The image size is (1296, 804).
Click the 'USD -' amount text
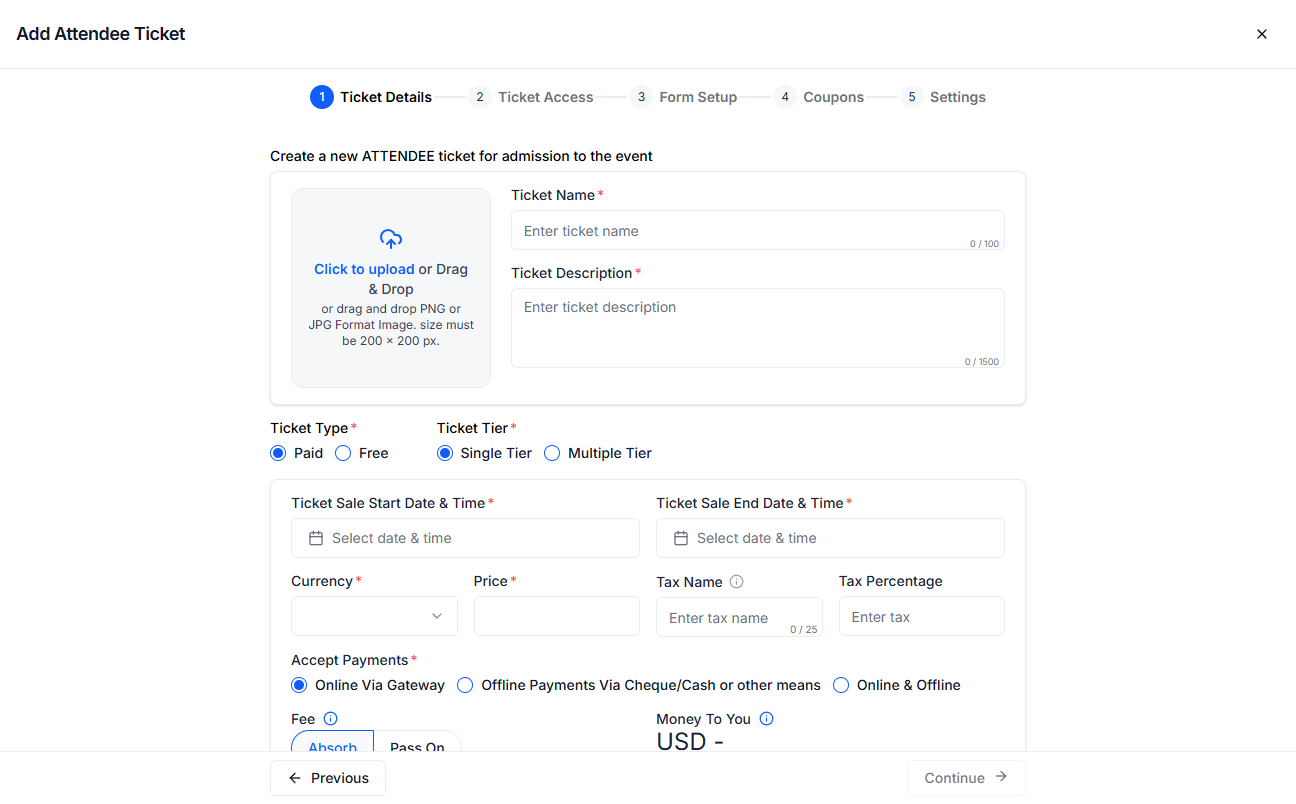690,741
